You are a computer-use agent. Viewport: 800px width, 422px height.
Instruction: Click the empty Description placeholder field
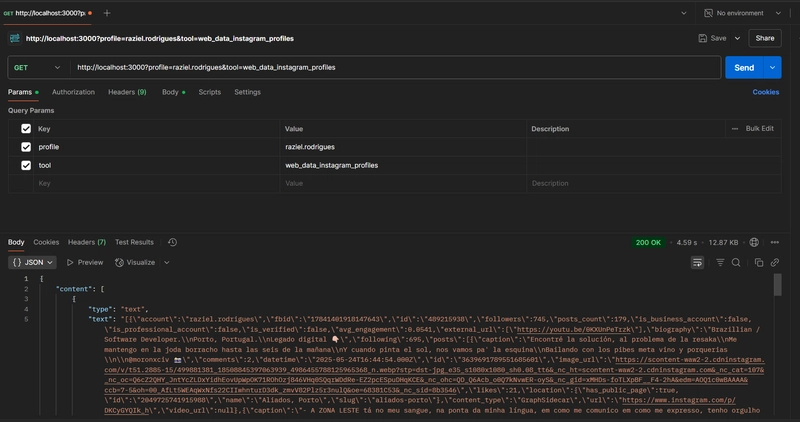point(654,184)
